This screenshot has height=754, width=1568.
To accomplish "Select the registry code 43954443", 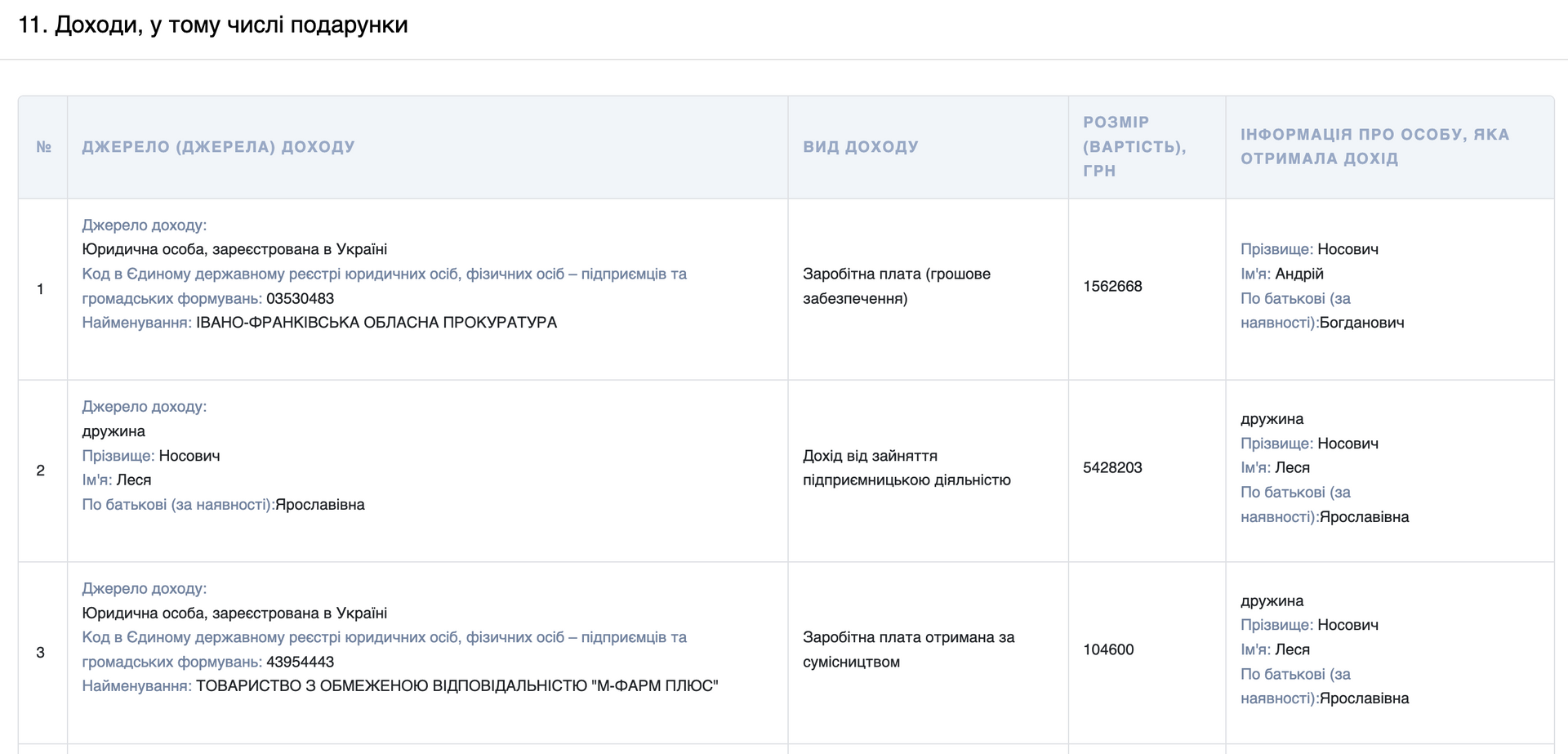I will point(300,663).
